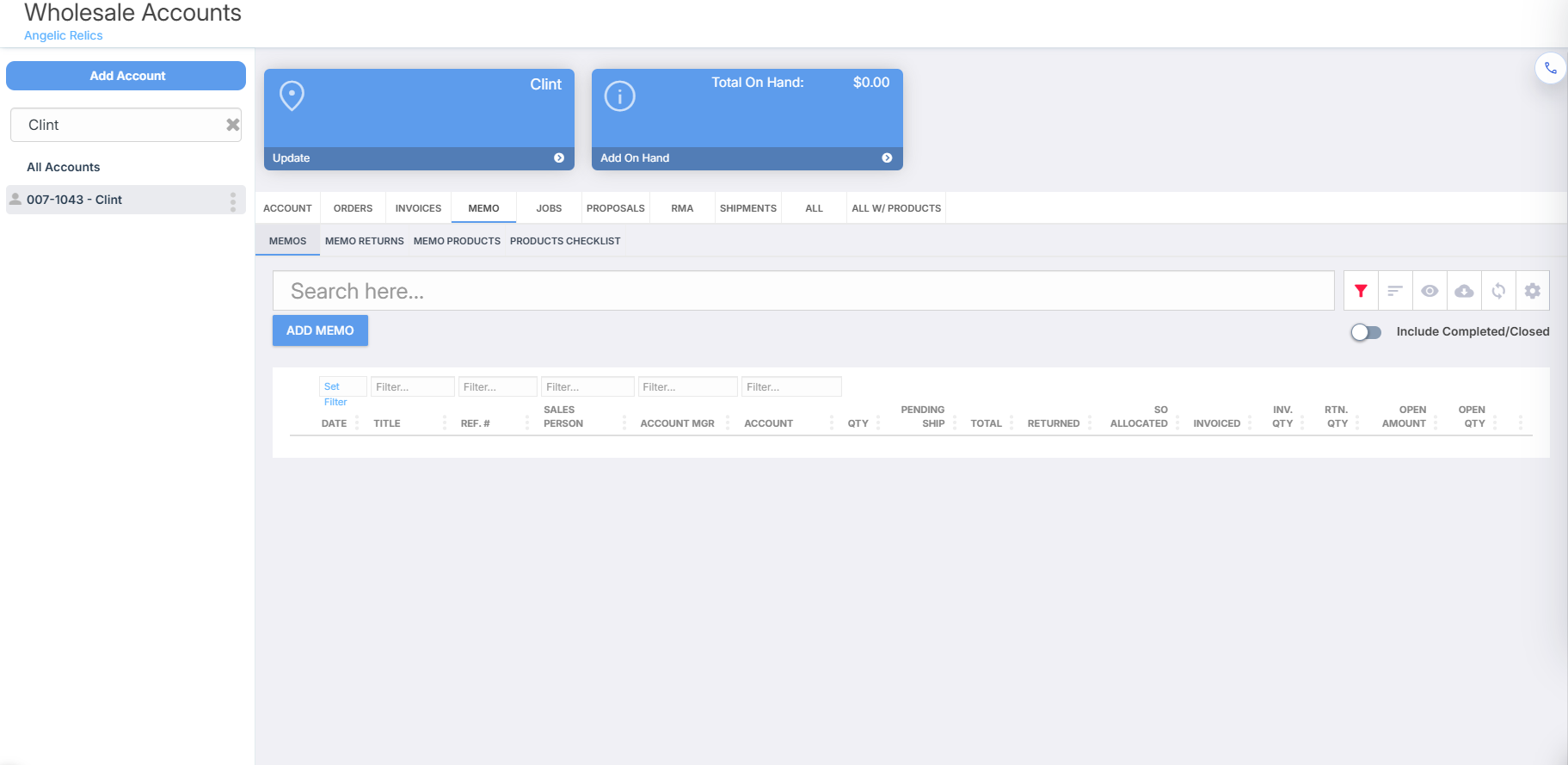Click the account search field containing Clint
The width and height of the screenshot is (1568, 765).
pyautogui.click(x=126, y=125)
